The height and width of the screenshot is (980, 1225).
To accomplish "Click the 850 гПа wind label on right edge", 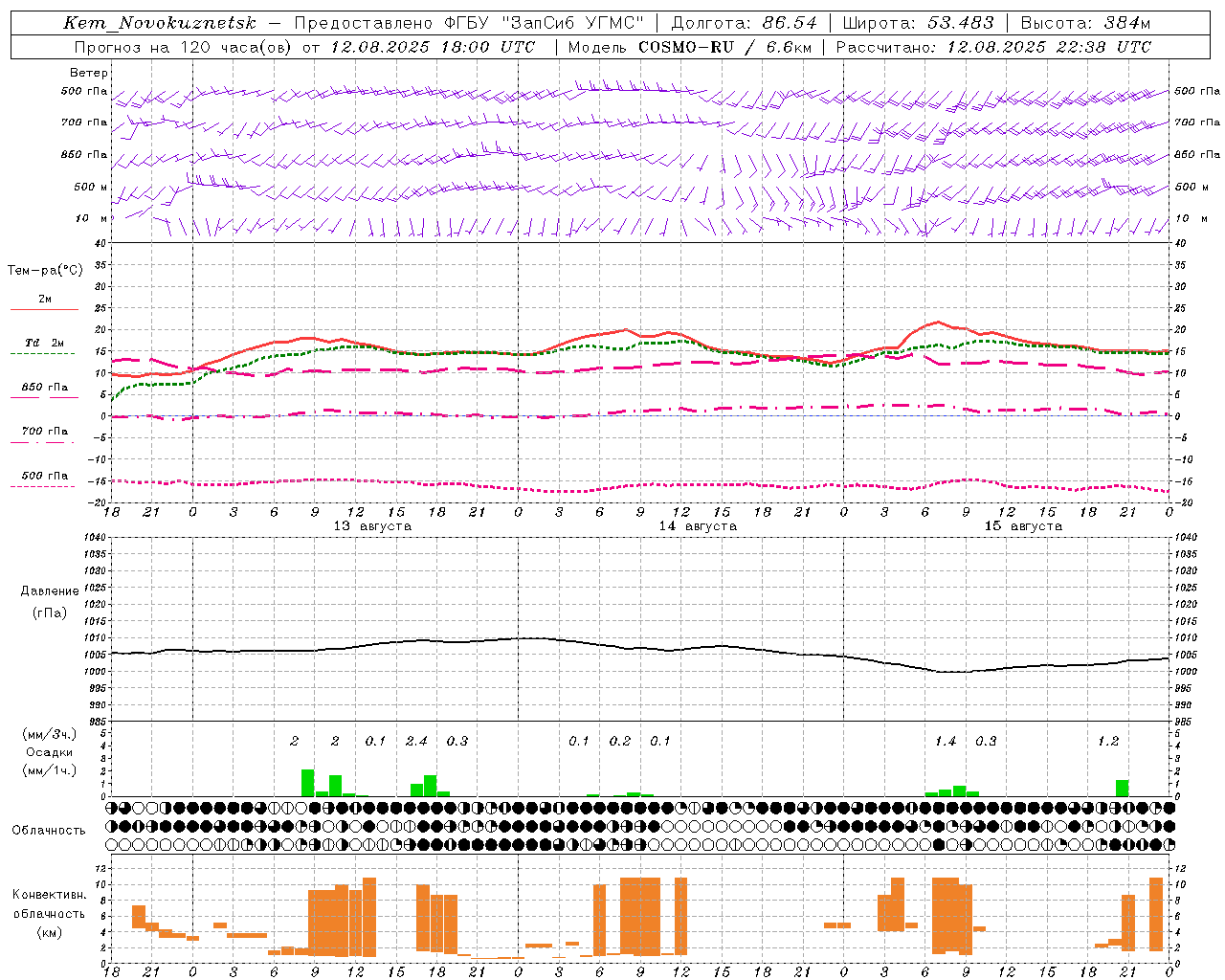I will tap(1197, 154).
